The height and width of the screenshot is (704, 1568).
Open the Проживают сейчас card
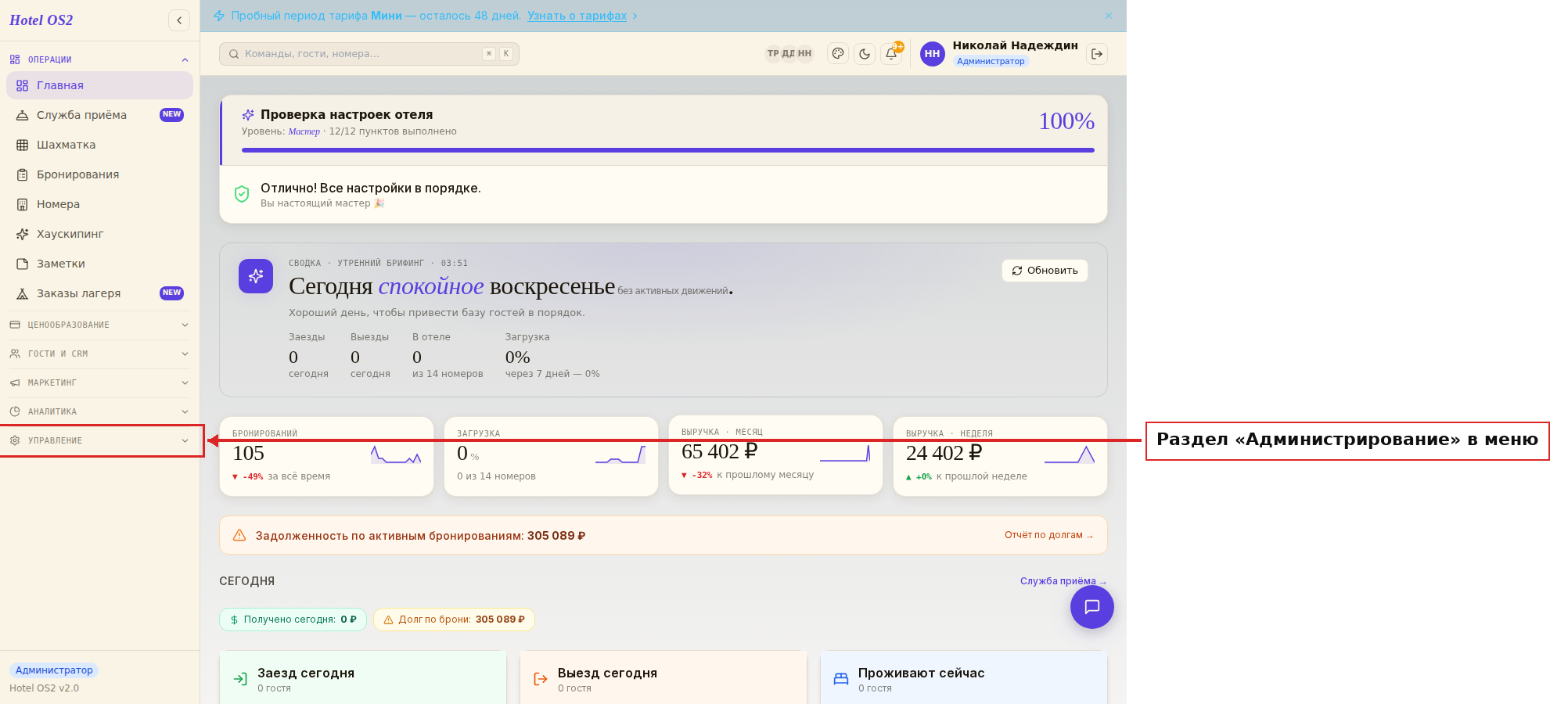pyautogui.click(x=964, y=677)
